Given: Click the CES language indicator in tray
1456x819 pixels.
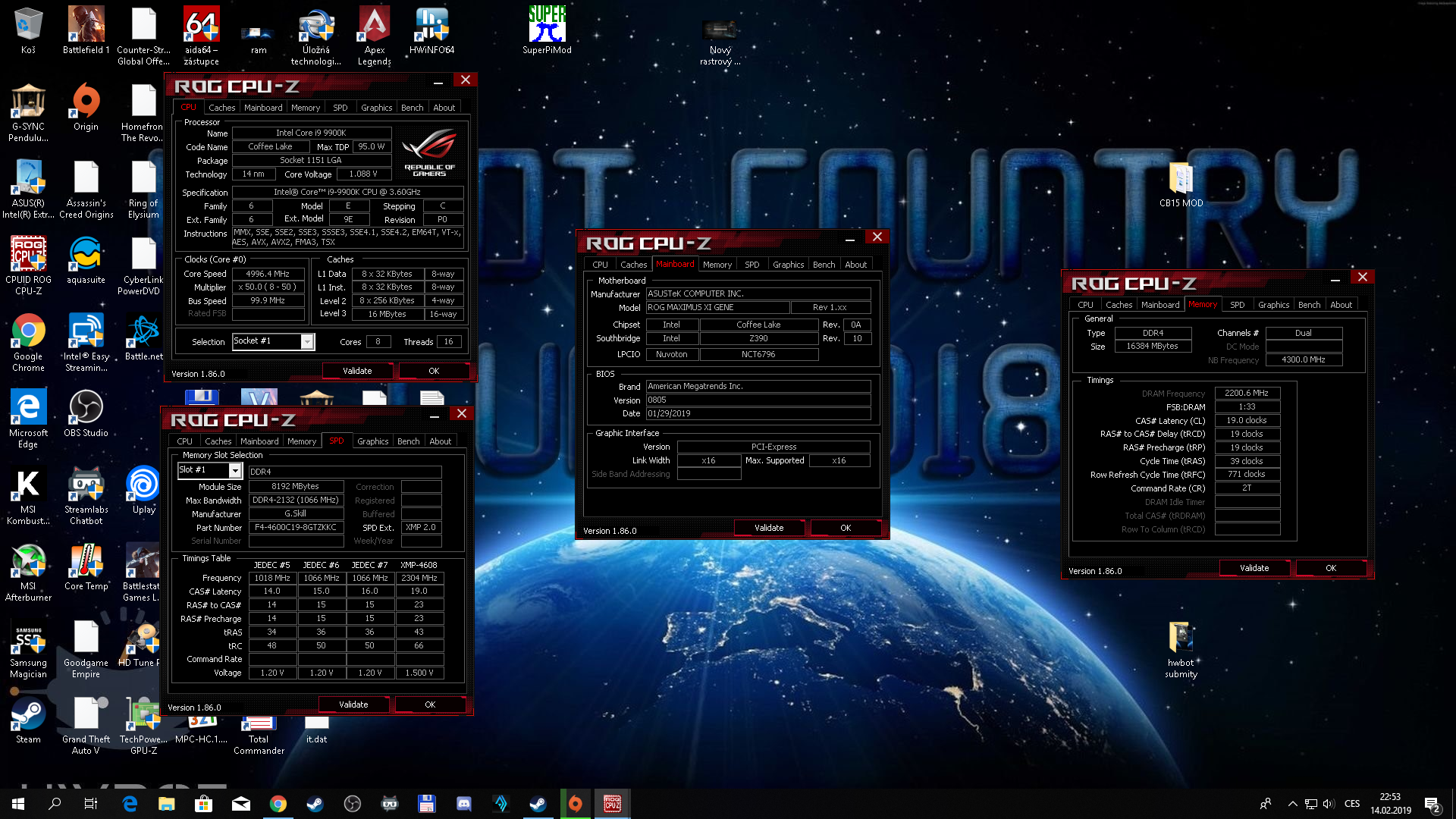Looking at the screenshot, I should click(x=1352, y=804).
